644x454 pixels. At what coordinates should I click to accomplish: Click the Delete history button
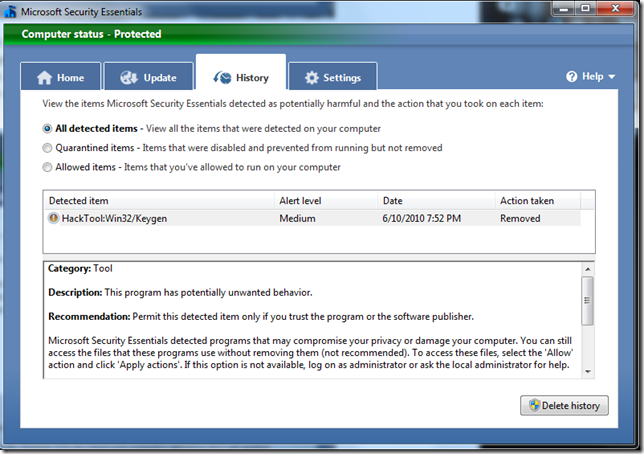pos(564,406)
